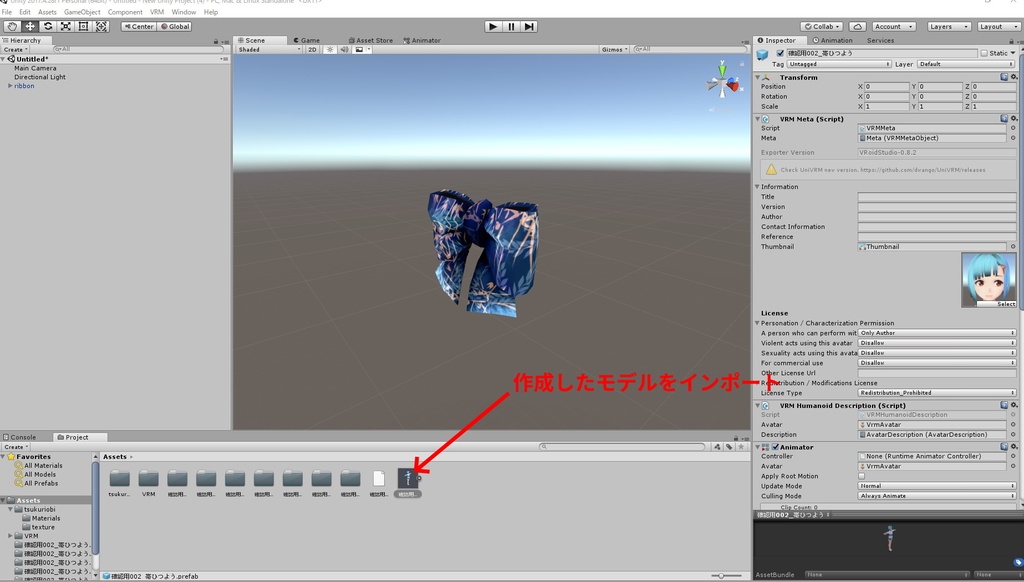Select the Hand tool

pos(12,26)
